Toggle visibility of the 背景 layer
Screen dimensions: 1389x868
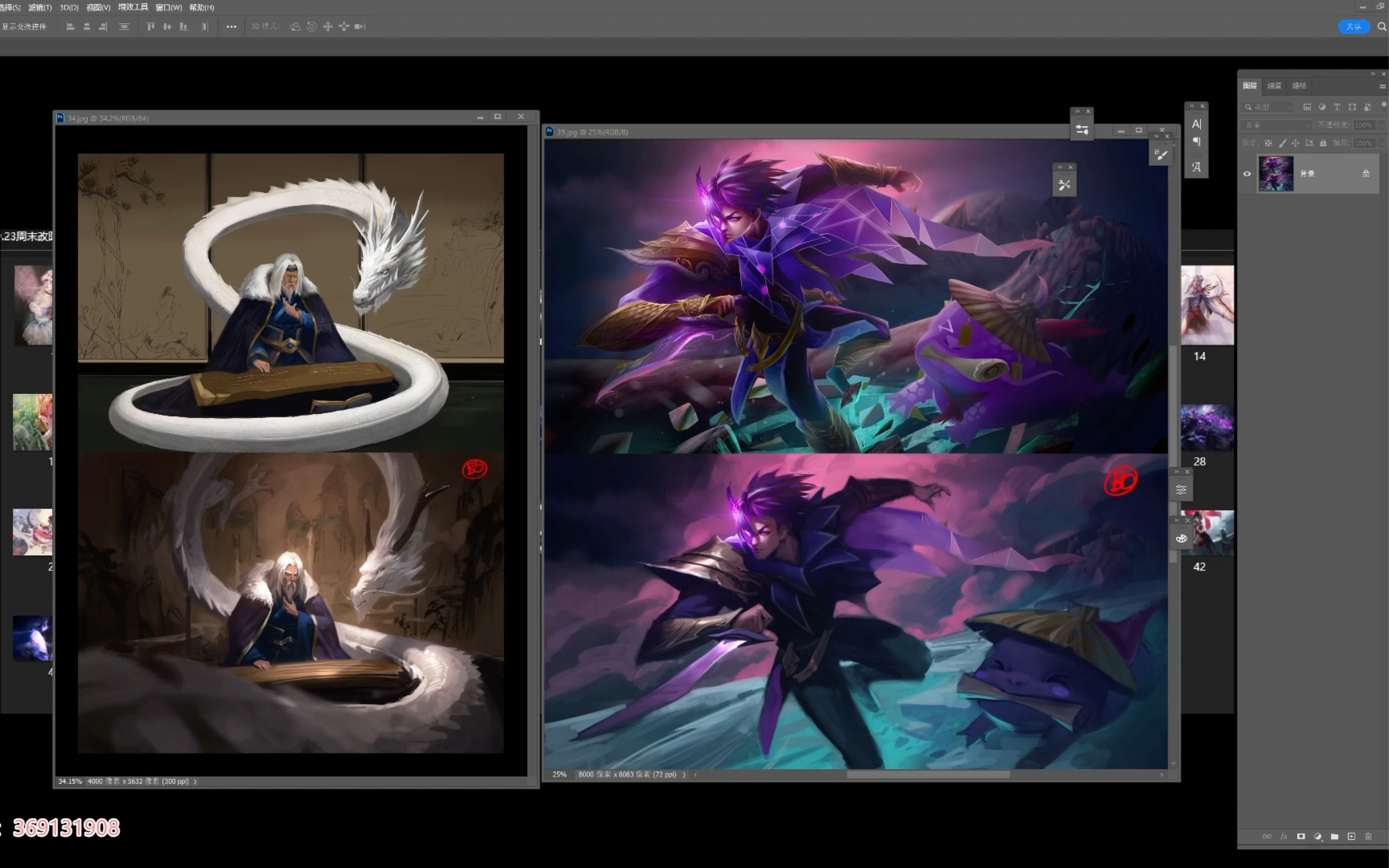tap(1247, 173)
